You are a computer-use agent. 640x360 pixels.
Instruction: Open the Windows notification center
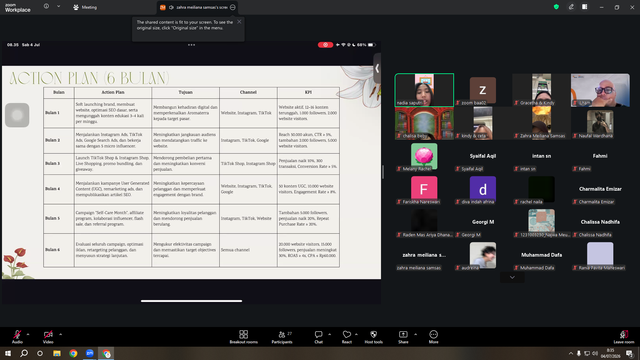629,353
